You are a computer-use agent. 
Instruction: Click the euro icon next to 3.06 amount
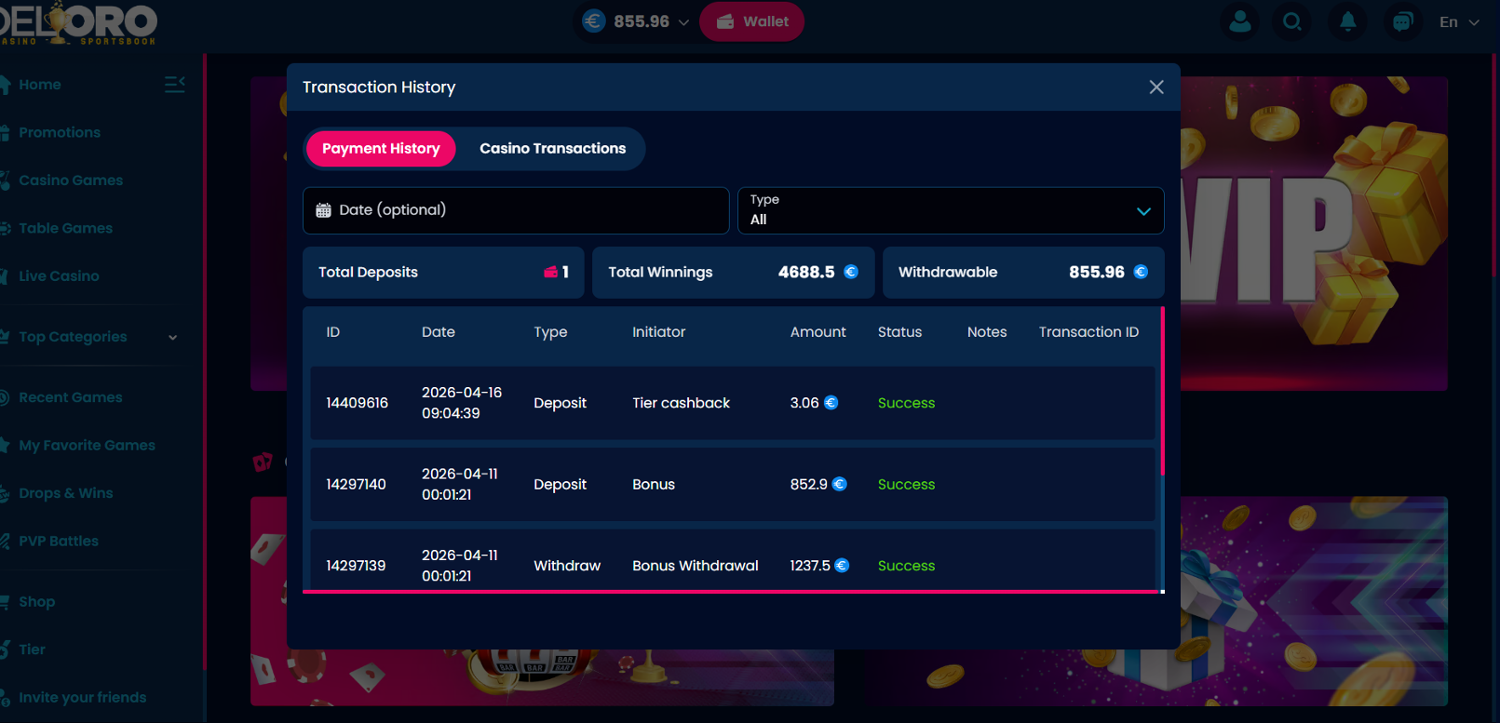pyautogui.click(x=831, y=403)
